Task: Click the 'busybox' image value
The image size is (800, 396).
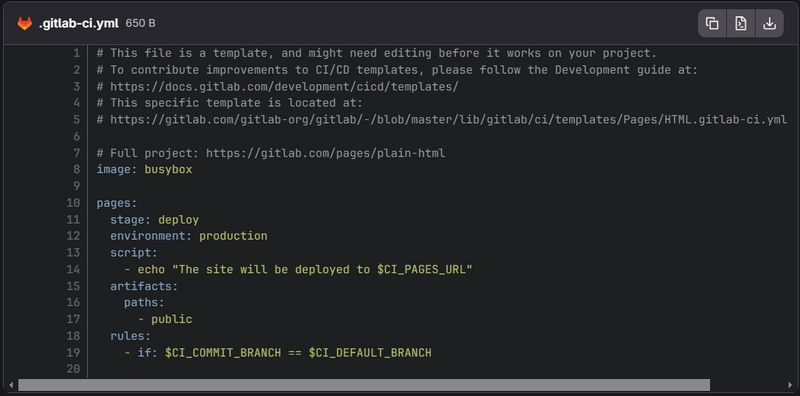Action: [168, 169]
